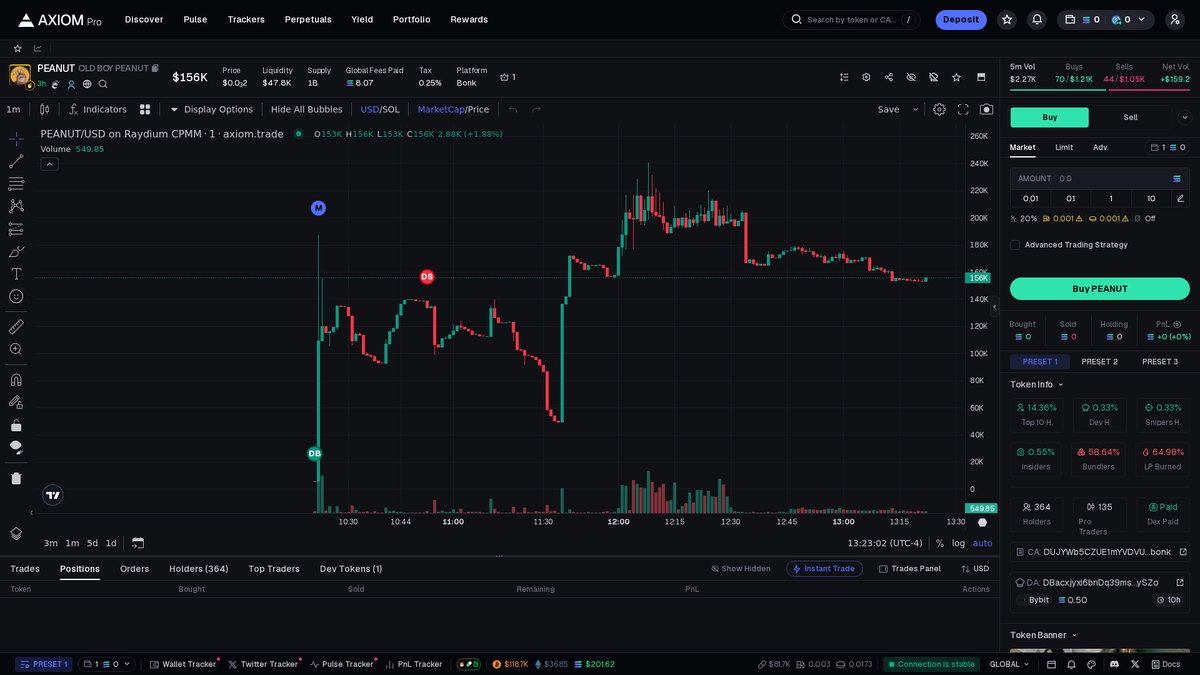Copy the OLD BOY PEANUT token name
Image resolution: width=1200 pixels, height=675 pixels.
[x=155, y=68]
